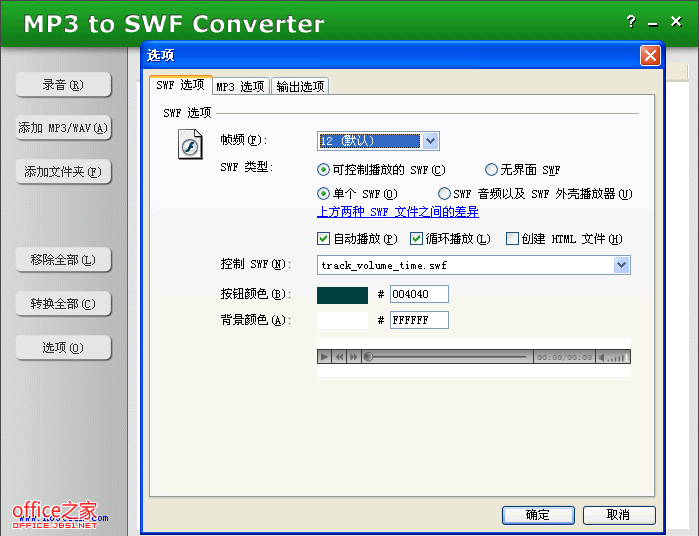Expand the 控制 SWF file dropdown
The height and width of the screenshot is (536, 699).
coord(621,265)
